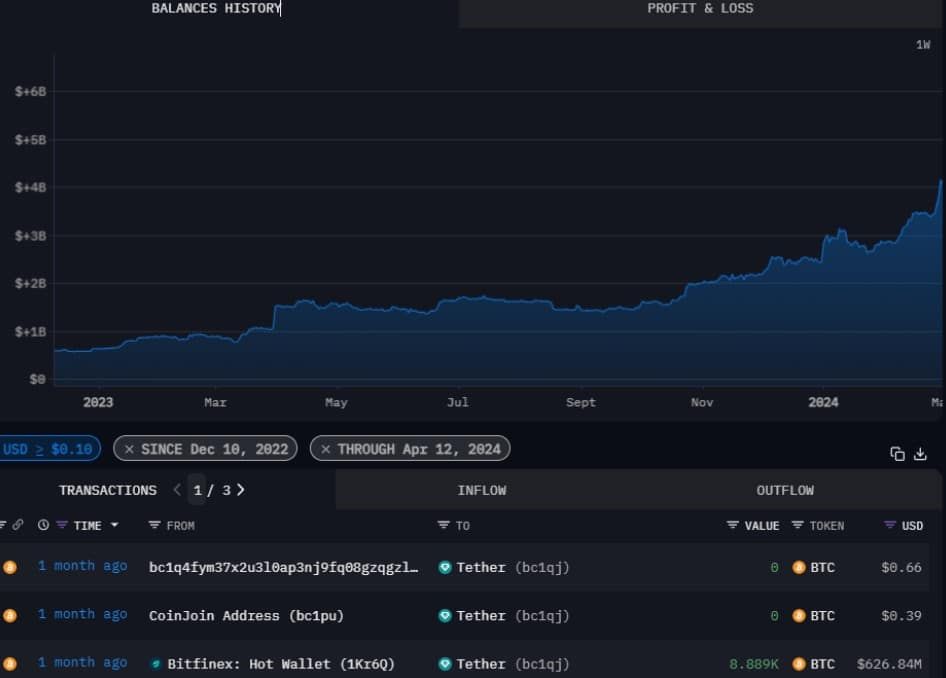Click the link icon column header

pyautogui.click(x=18, y=525)
